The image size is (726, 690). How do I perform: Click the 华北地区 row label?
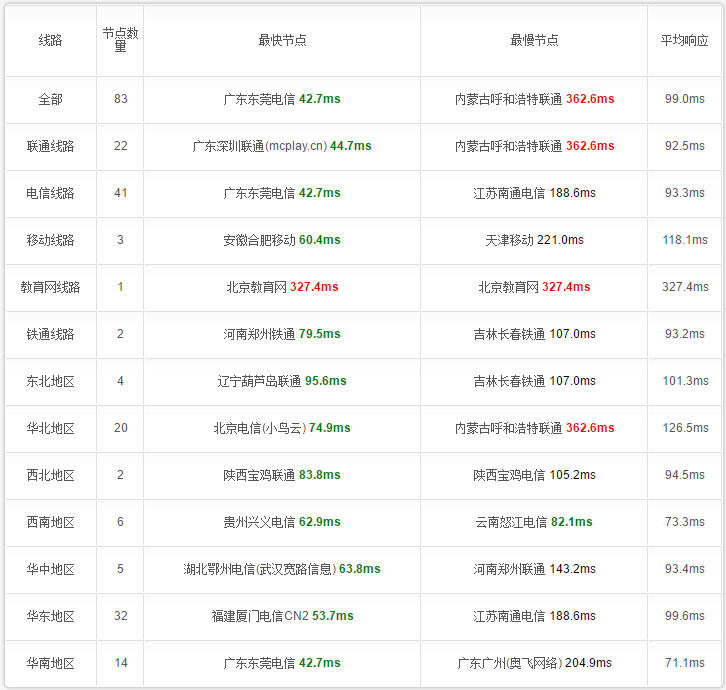click(50, 428)
